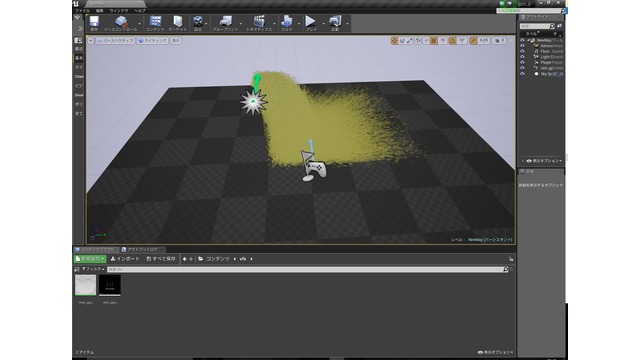
Task: Open Source Control (ソースコントロール) toolbar icon
Action: (x=120, y=23)
